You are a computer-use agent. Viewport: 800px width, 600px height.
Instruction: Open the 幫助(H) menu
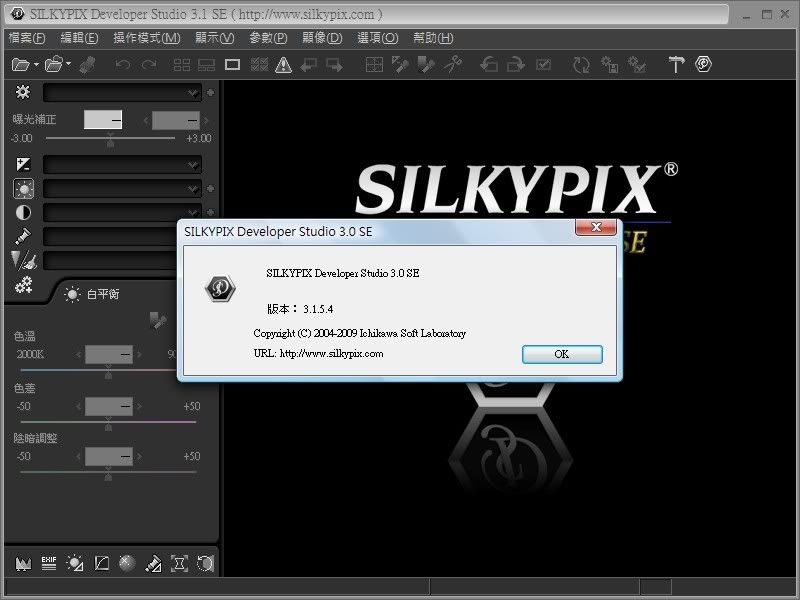432,38
